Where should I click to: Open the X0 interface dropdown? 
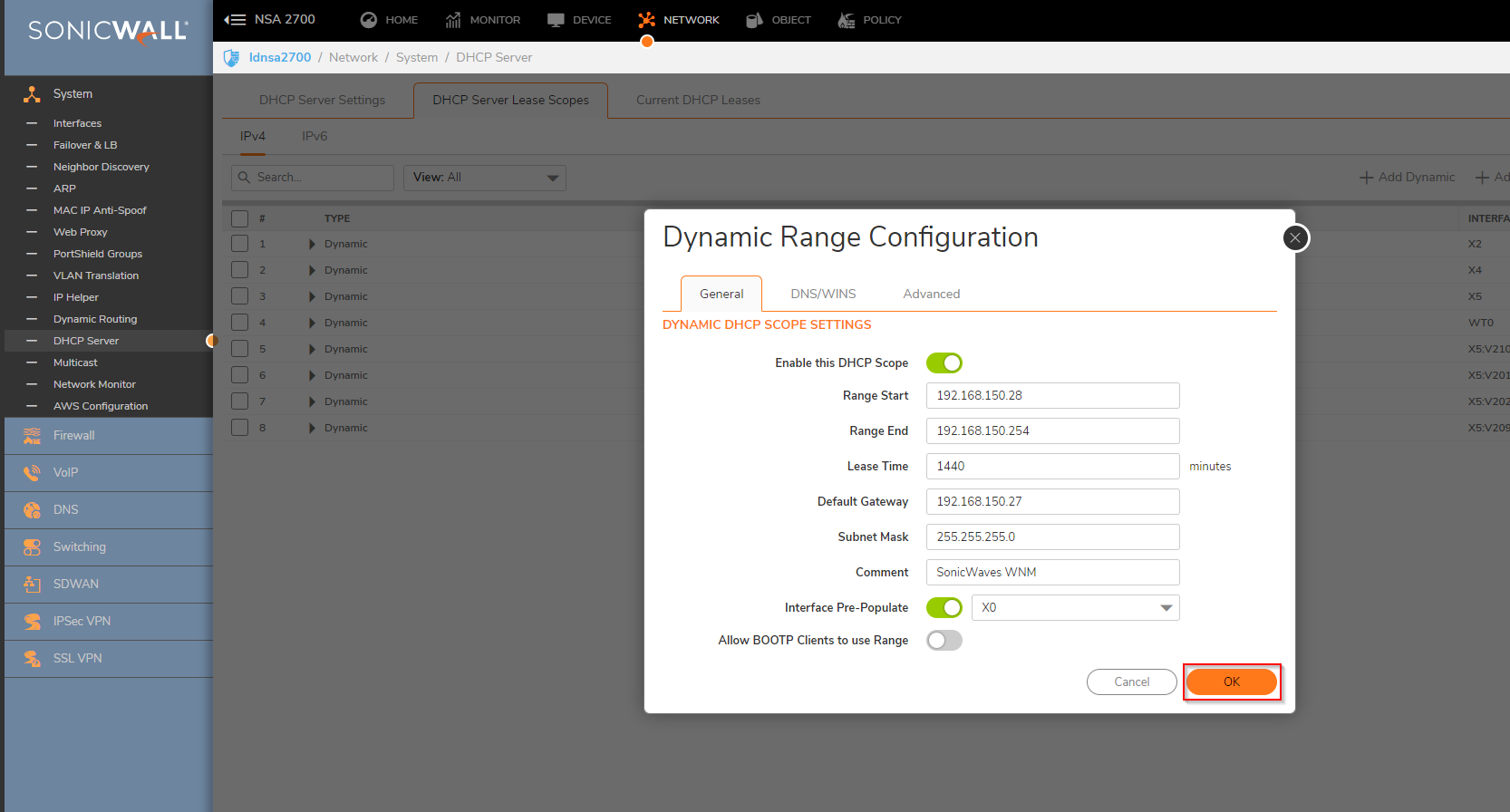click(1075, 608)
